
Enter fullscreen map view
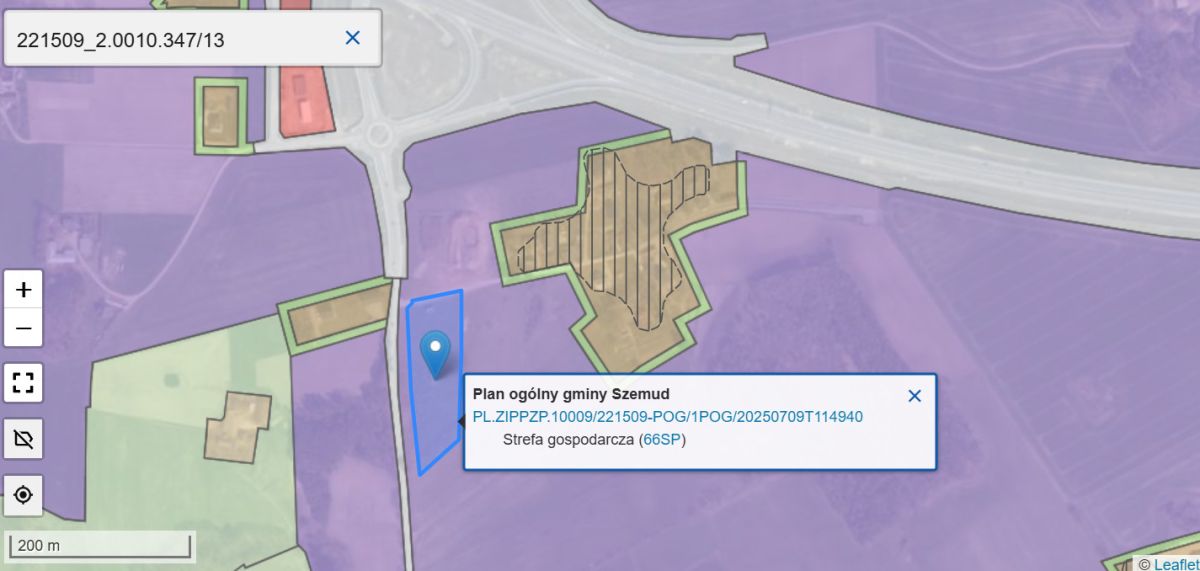[24, 382]
